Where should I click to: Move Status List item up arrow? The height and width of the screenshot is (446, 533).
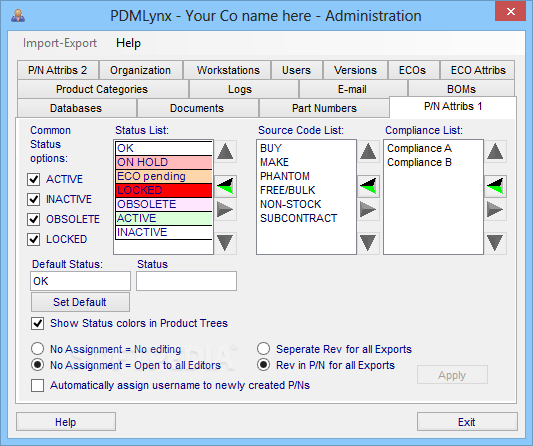225,152
